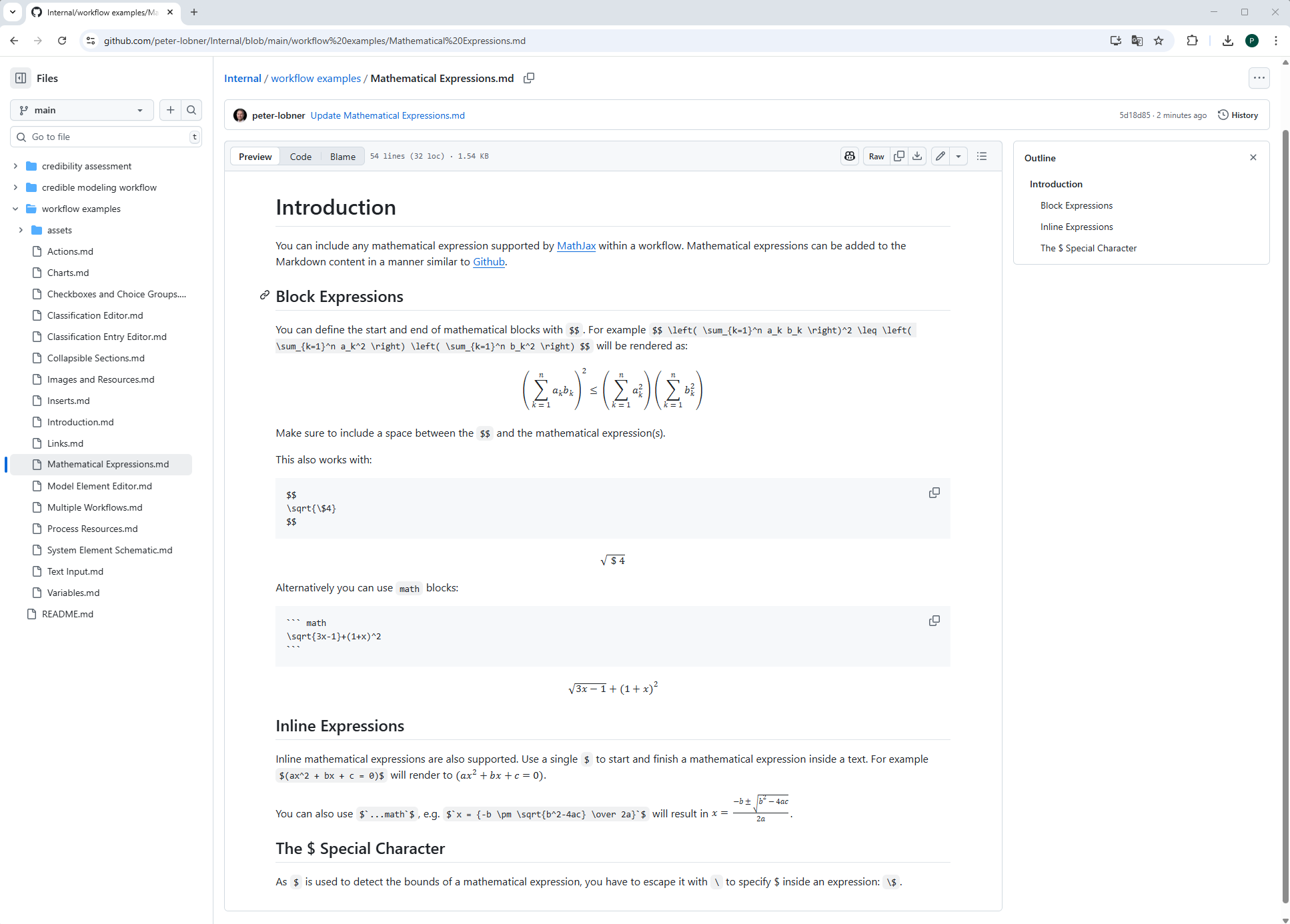
Task: Open file search magnifier icon
Action: 191,110
